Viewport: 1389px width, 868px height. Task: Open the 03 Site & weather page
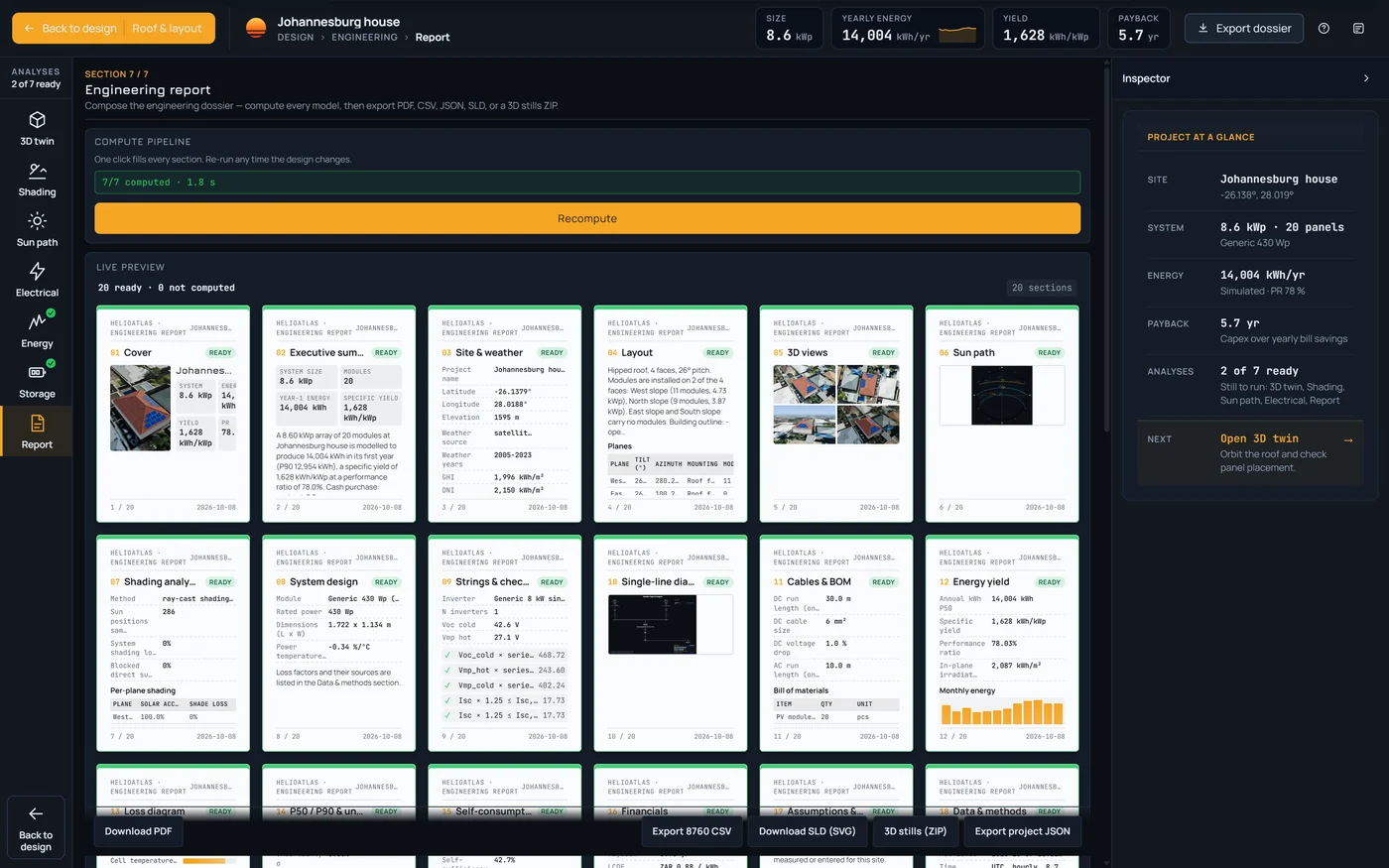(504, 414)
